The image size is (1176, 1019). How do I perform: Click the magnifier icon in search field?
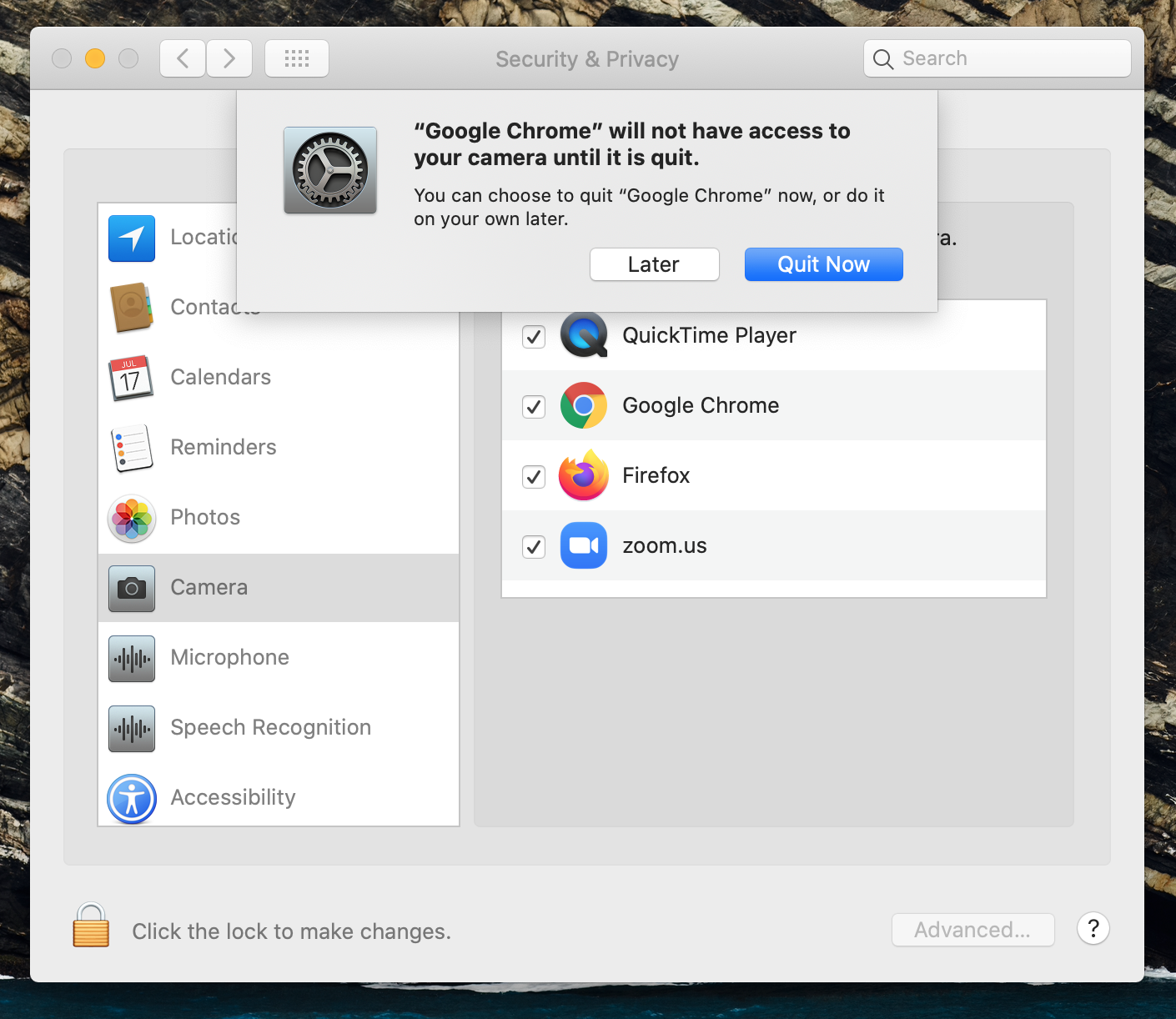(883, 59)
